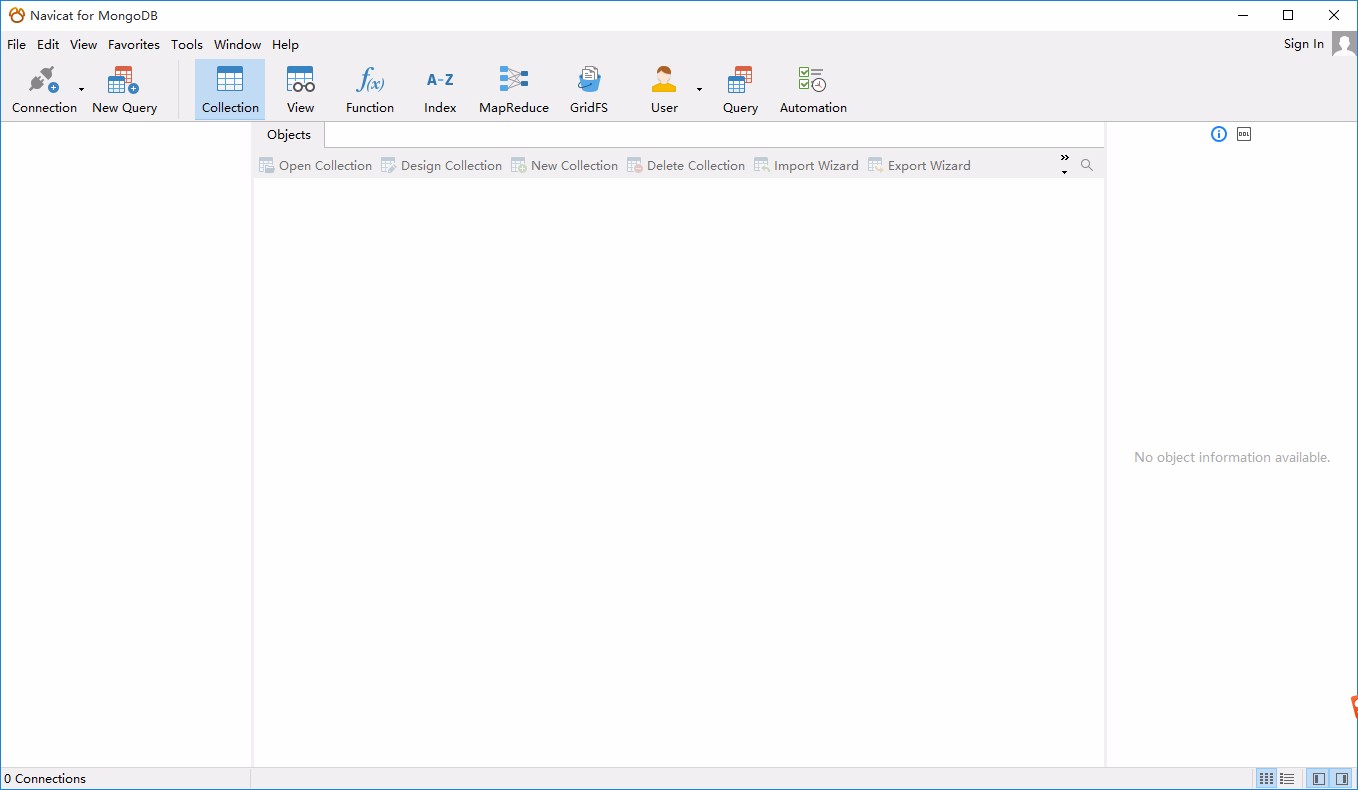This screenshot has width=1358, height=790.
Task: Toggle the right information pane button
Action: (x=1342, y=779)
